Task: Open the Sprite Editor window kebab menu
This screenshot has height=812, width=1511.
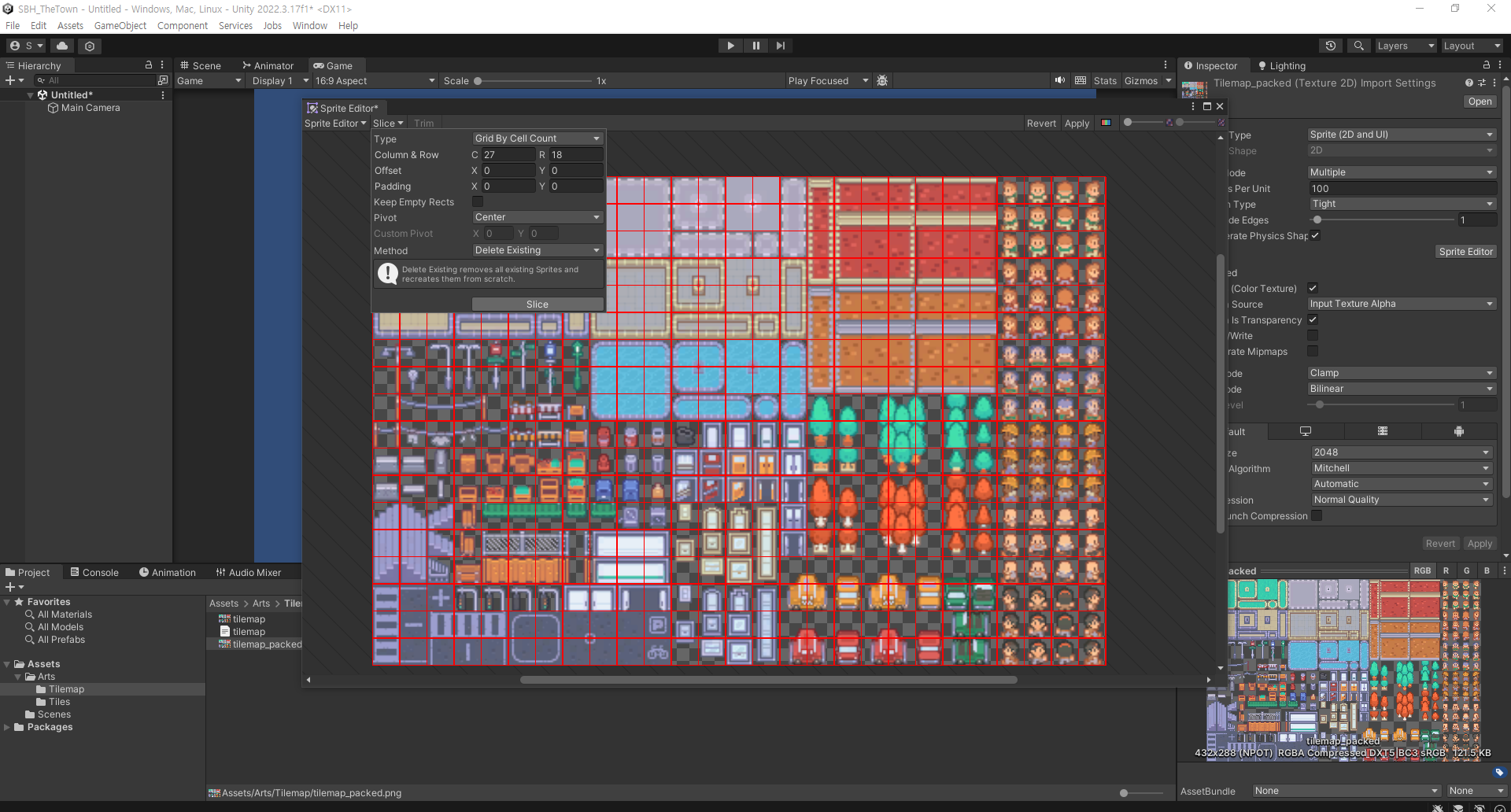Action: click(1194, 106)
